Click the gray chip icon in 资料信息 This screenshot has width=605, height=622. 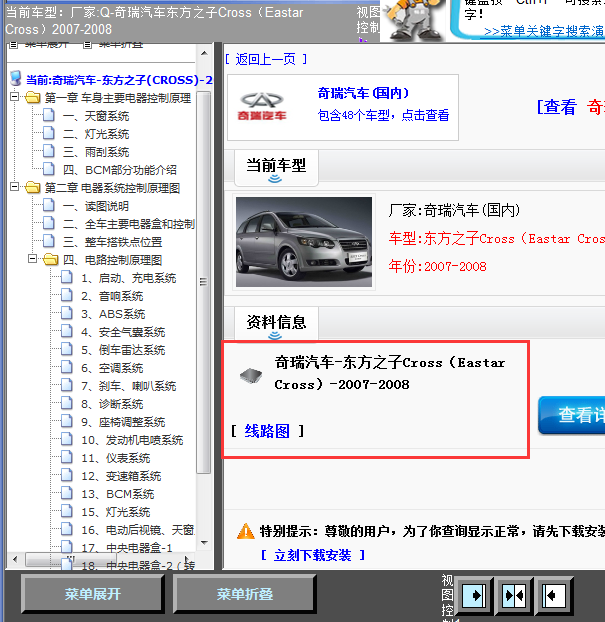click(x=251, y=375)
